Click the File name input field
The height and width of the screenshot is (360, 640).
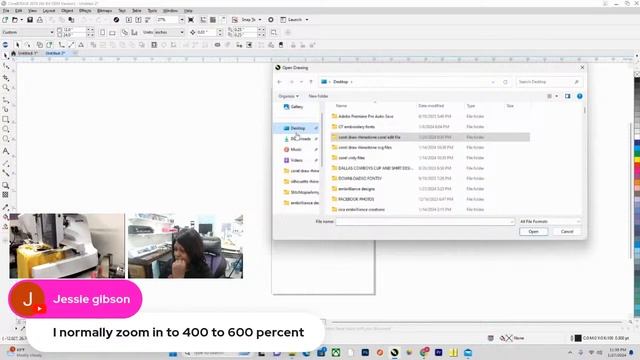(425, 222)
